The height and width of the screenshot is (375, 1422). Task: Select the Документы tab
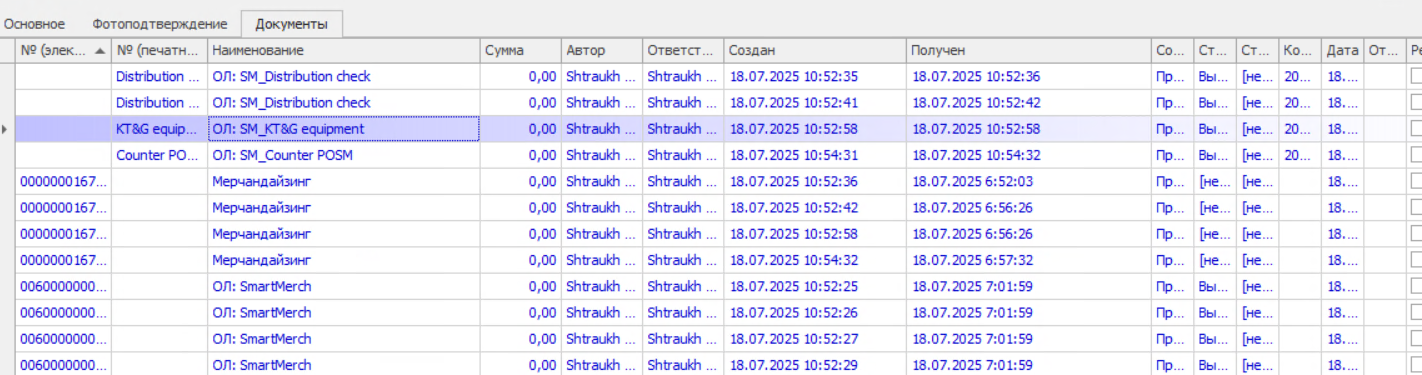[x=293, y=23]
